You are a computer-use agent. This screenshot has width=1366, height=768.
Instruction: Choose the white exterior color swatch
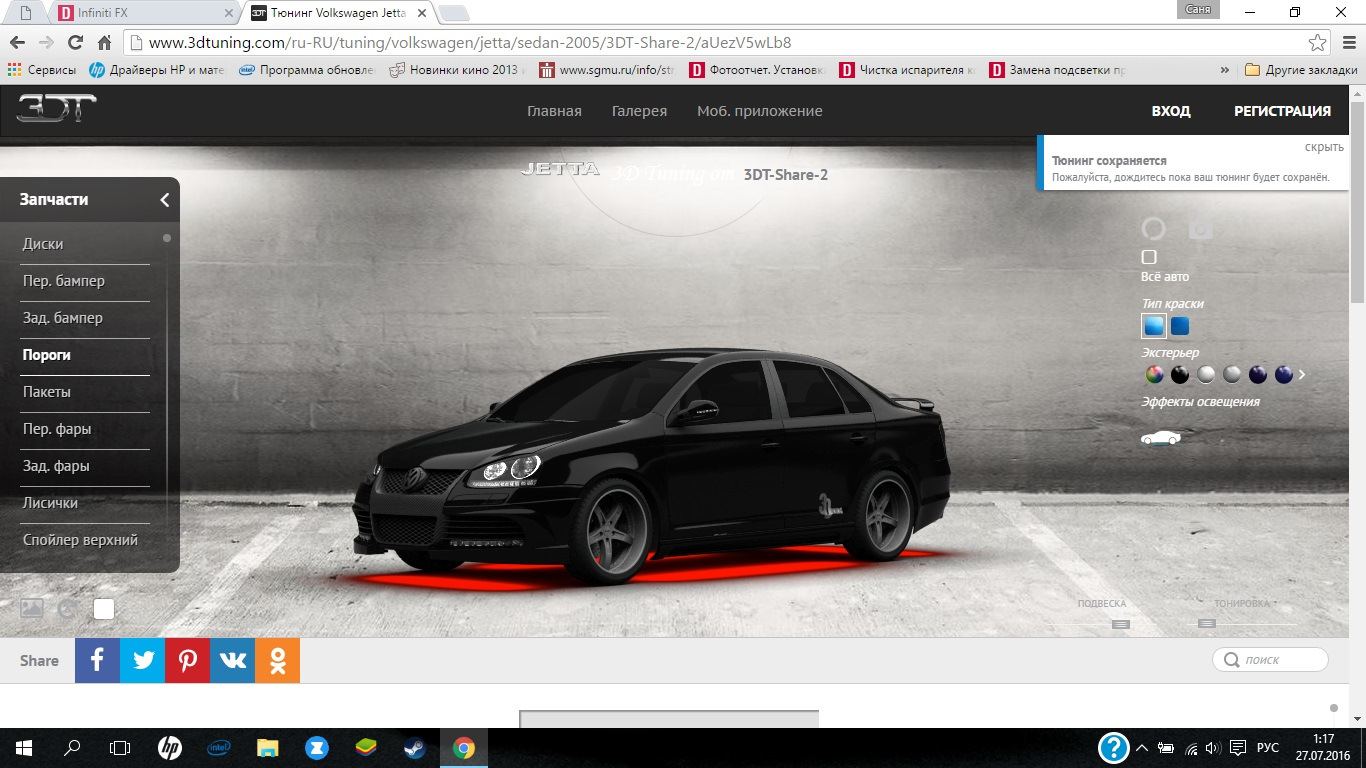pos(1206,375)
